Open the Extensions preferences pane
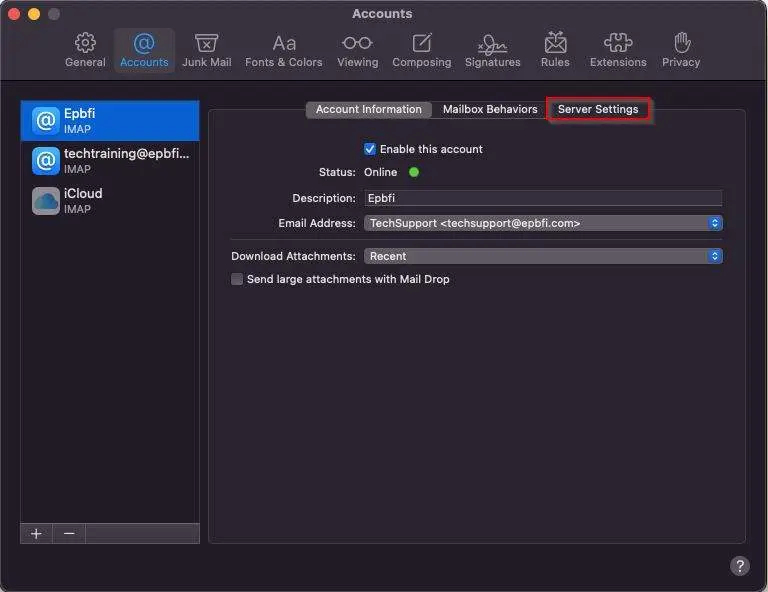The height and width of the screenshot is (592, 768). point(618,50)
